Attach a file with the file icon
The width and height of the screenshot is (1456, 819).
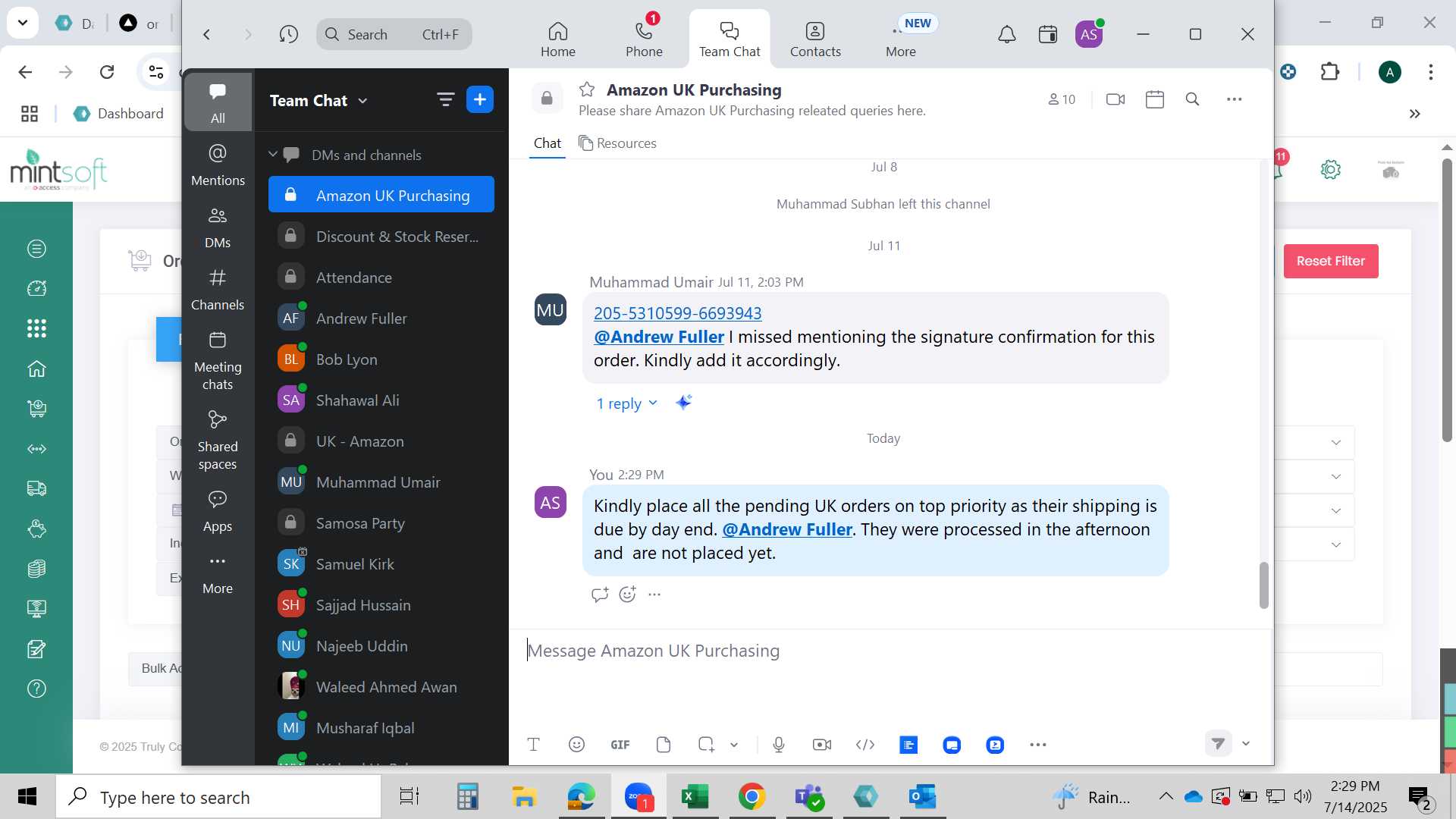pyautogui.click(x=664, y=745)
